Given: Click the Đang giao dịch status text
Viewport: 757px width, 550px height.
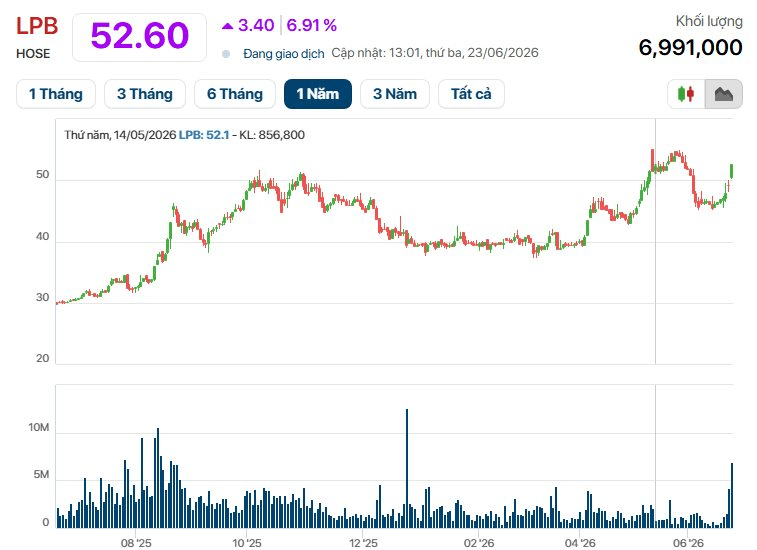Looking at the screenshot, I should [283, 54].
